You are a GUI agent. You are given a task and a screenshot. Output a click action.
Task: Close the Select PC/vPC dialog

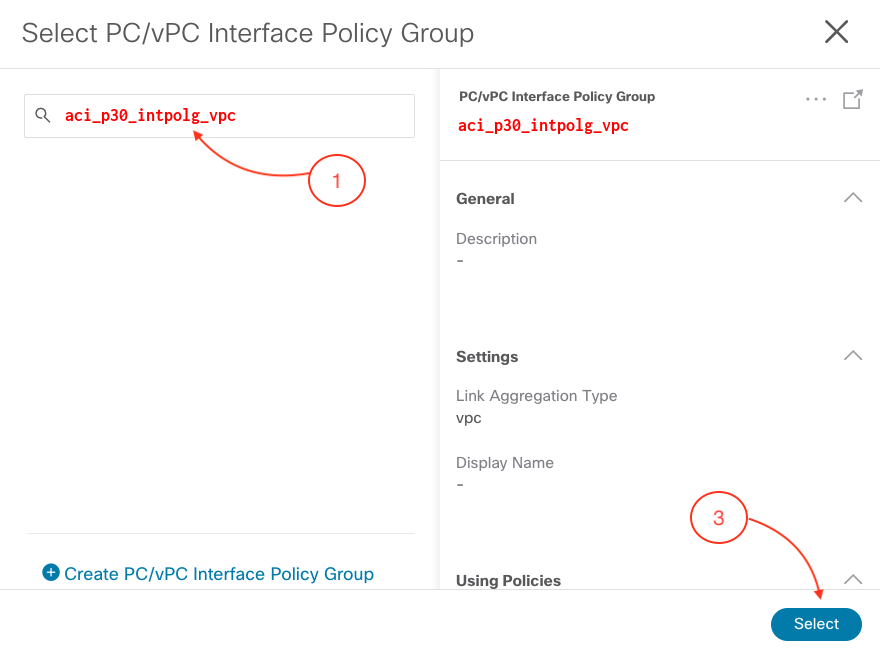tap(836, 31)
